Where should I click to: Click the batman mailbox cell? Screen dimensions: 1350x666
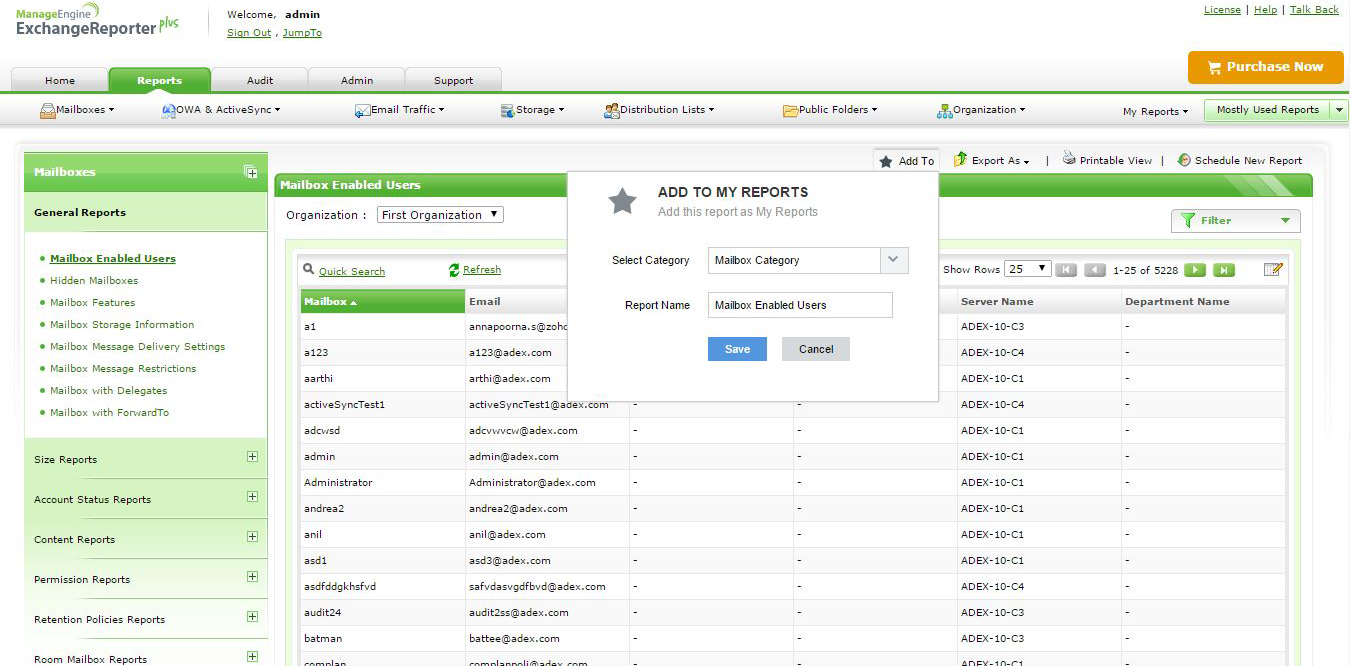pos(383,638)
